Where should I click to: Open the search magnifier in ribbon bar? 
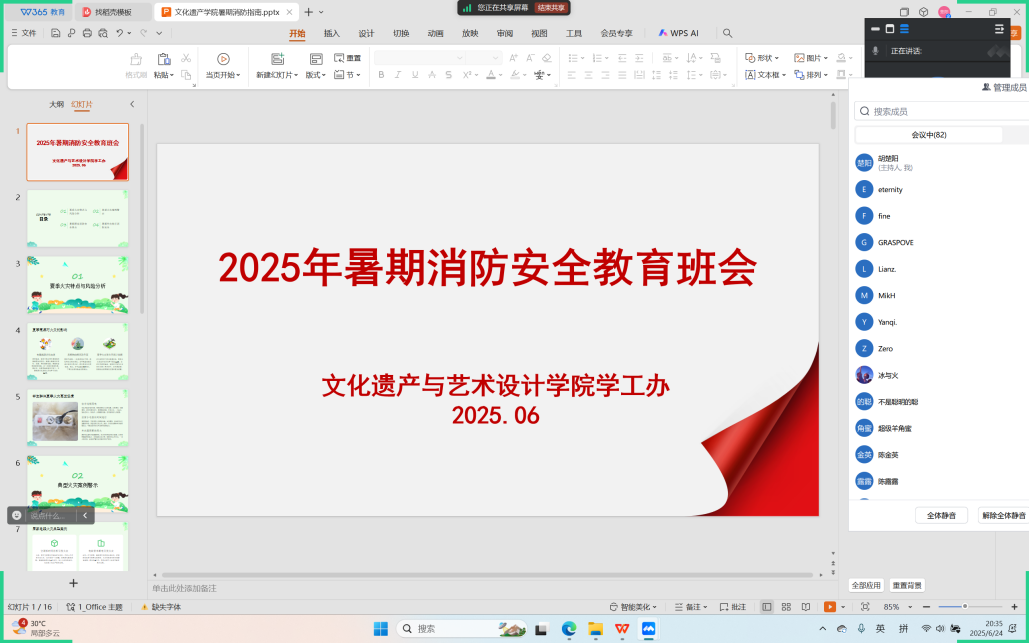pyautogui.click(x=727, y=33)
